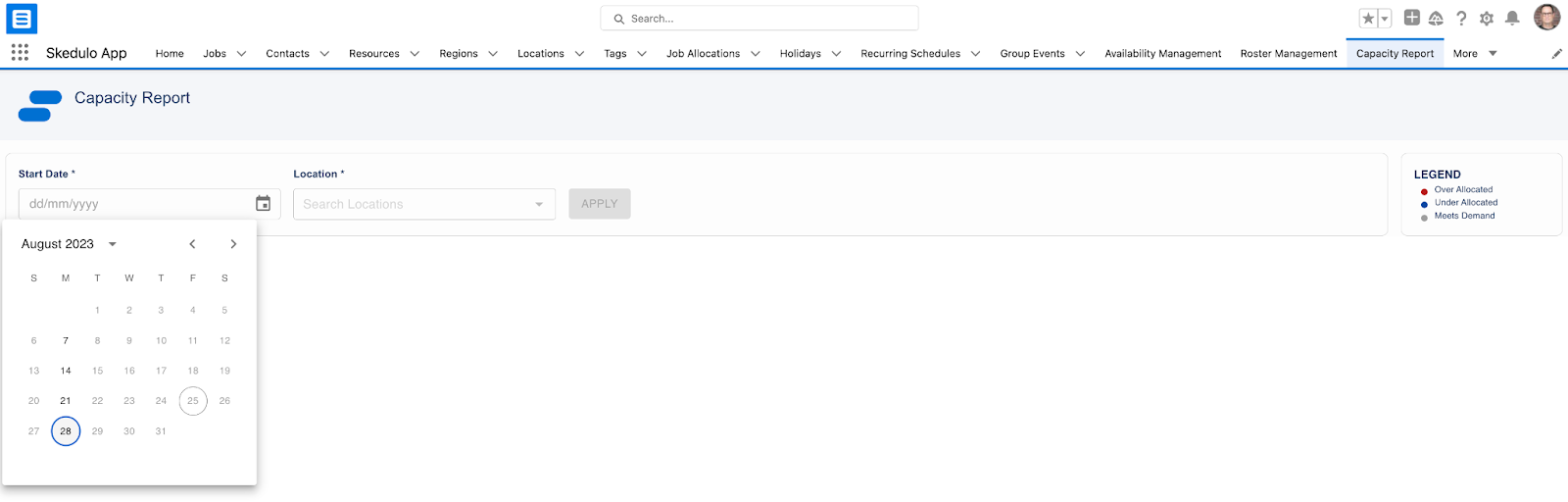Click Under Allocated legend entry
This screenshot has height=502, width=1568.
1459,203
